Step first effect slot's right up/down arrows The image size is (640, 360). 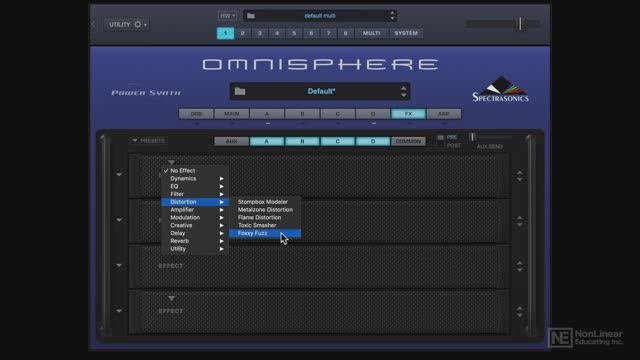pyautogui.click(x=520, y=176)
